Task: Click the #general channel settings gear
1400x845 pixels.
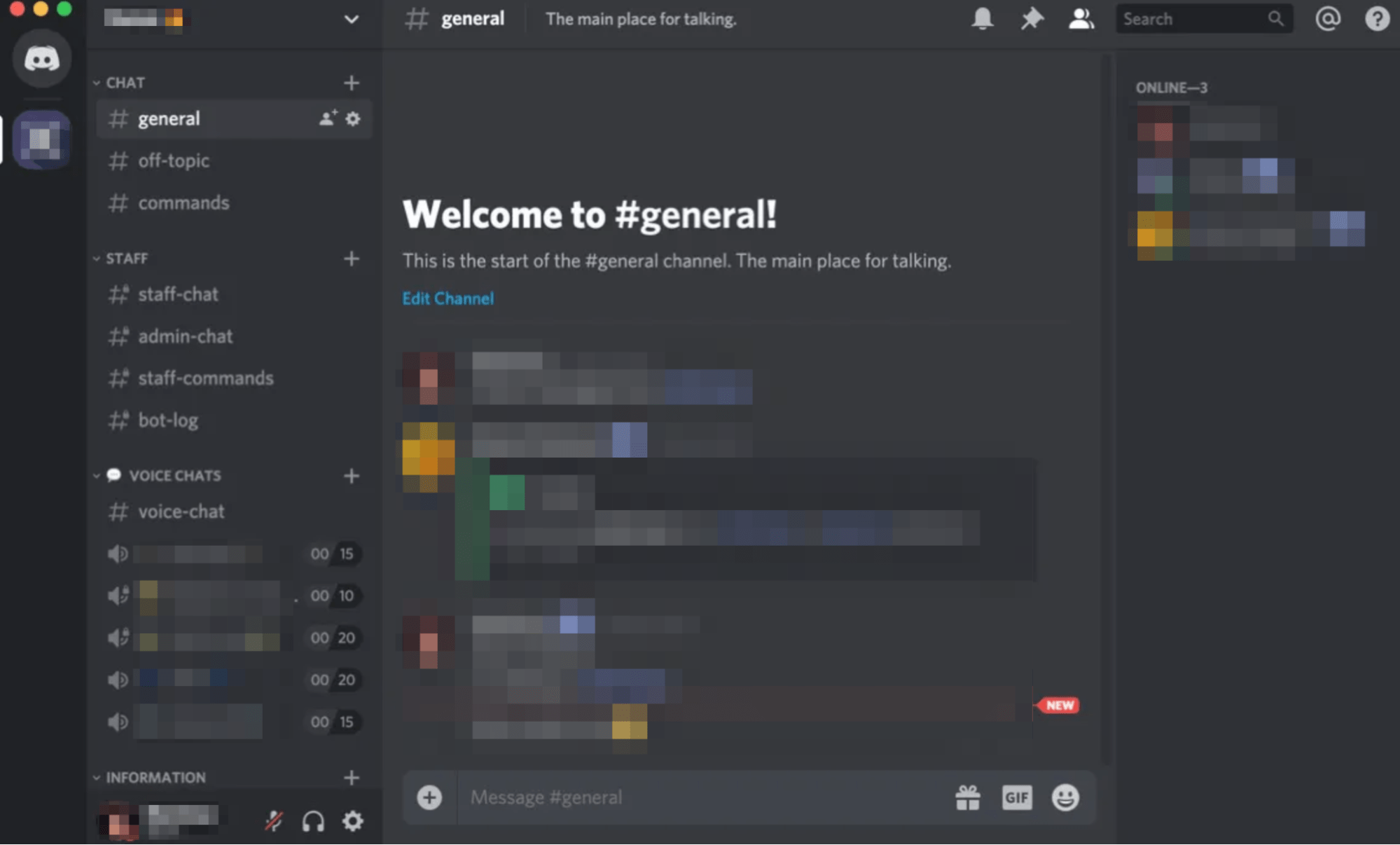Action: [352, 119]
